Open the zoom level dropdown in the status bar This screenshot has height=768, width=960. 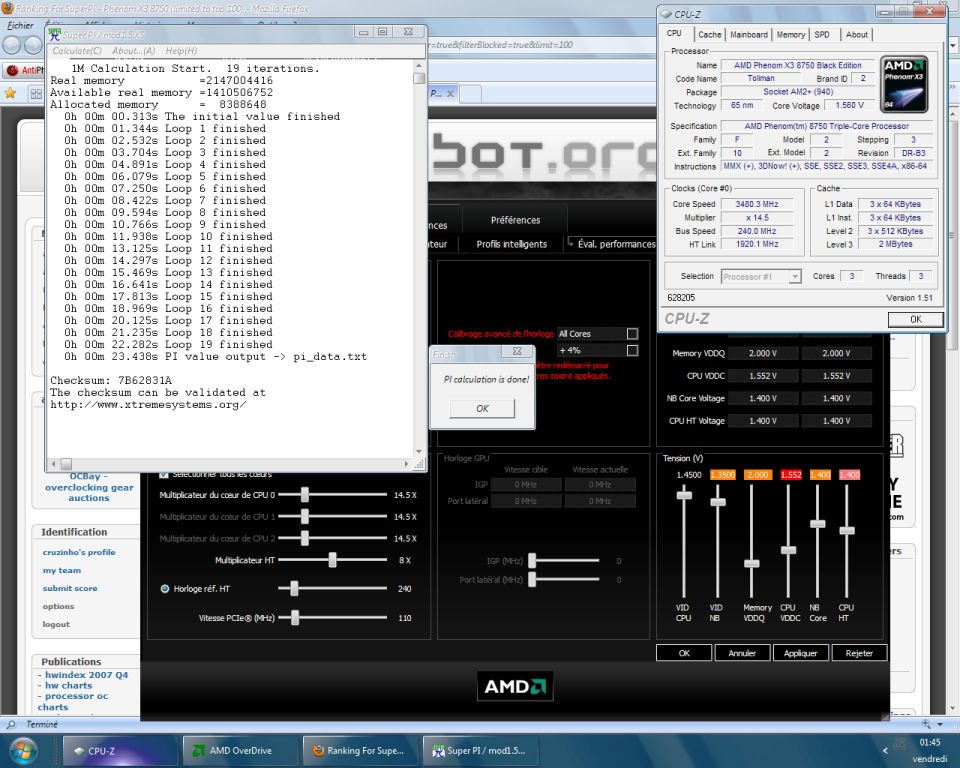coord(939,724)
